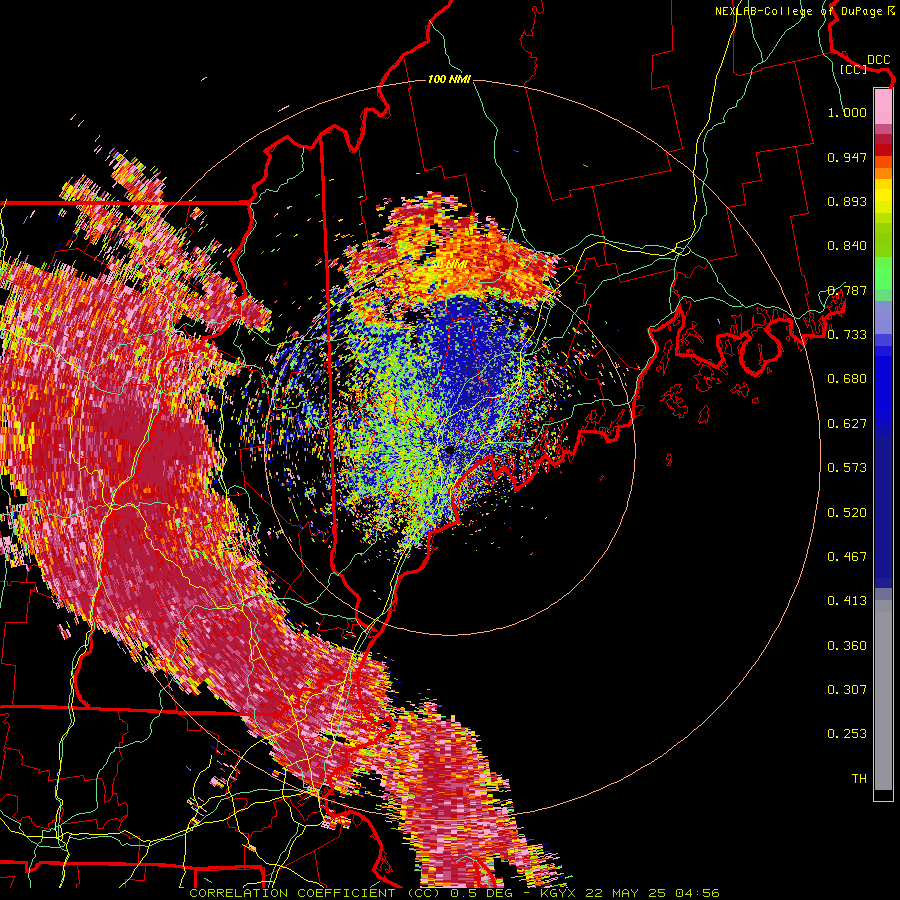
Task: Click the 0.787 legend value
Action: pyautogui.click(x=847, y=290)
